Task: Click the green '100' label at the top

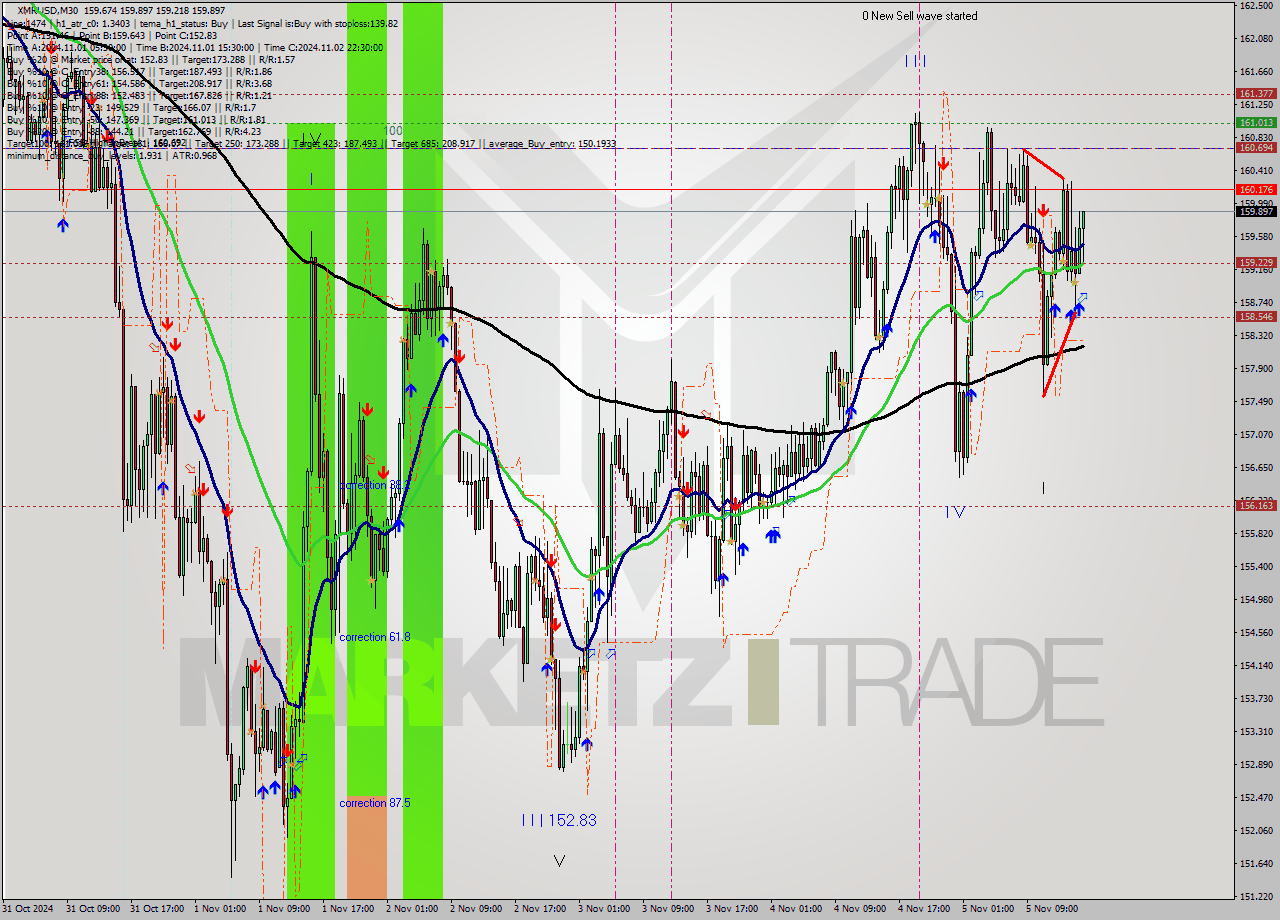Action: (393, 131)
